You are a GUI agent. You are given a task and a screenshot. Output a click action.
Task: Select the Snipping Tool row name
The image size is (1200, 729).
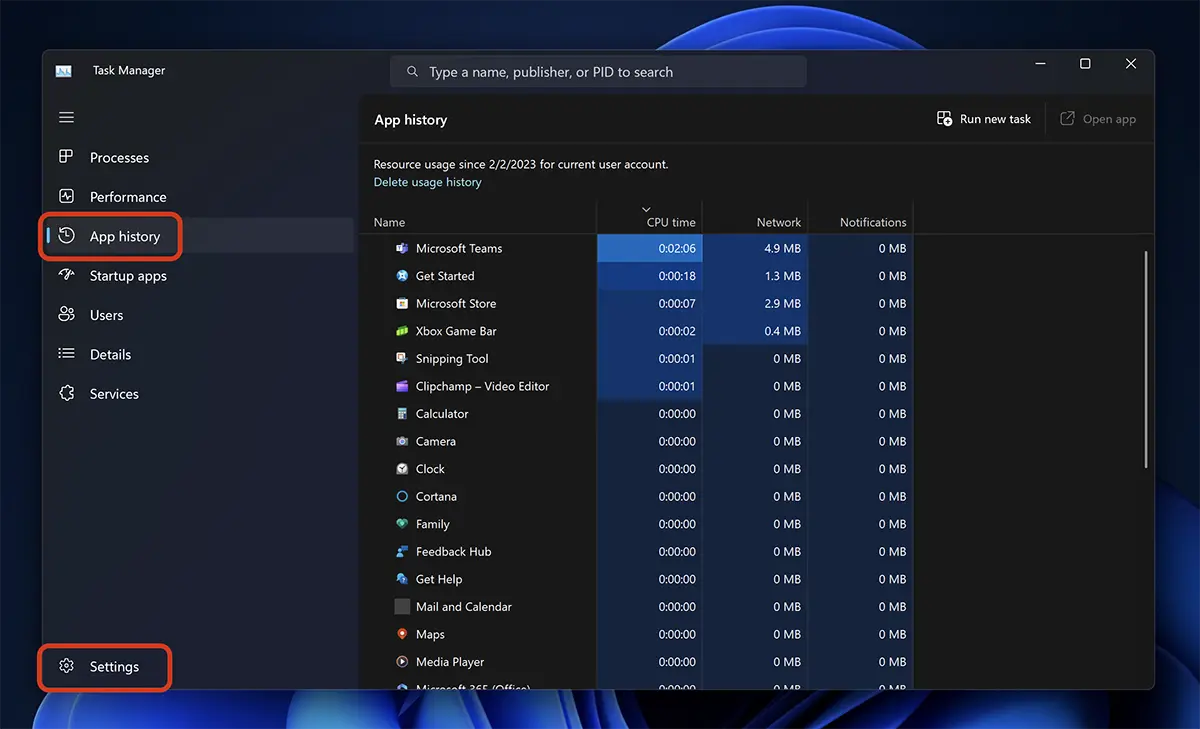(452, 358)
